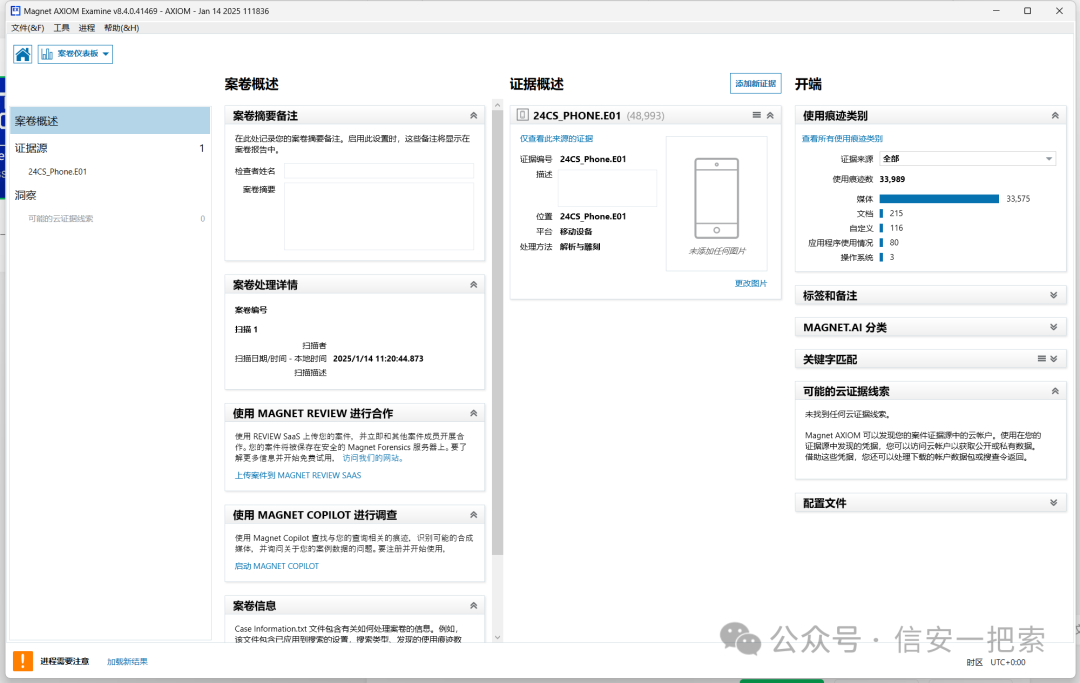Click the 案卷摘要 text area
Screen dimensions: 1080x683
tap(379, 216)
